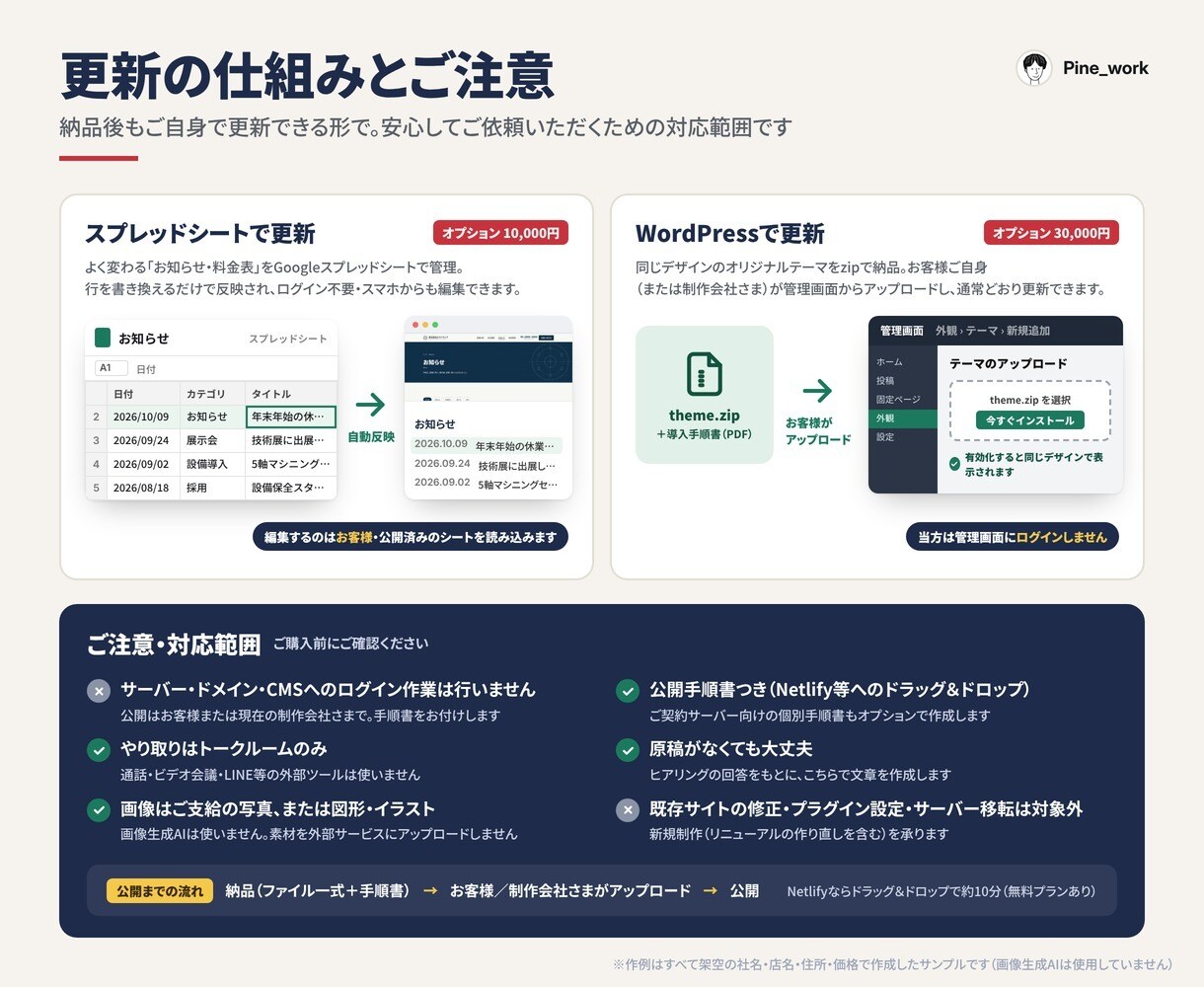The image size is (1204, 987).
Task: Click row number 5 in spreadsheet
Action: pos(96,488)
